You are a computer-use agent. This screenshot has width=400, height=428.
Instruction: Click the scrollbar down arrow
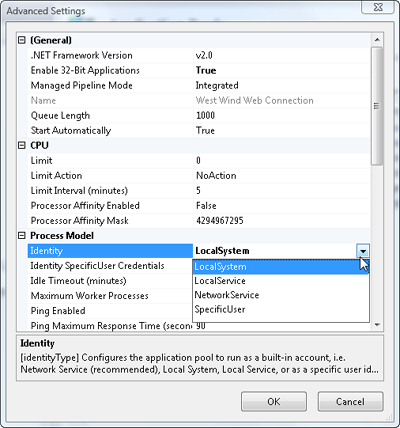377,324
